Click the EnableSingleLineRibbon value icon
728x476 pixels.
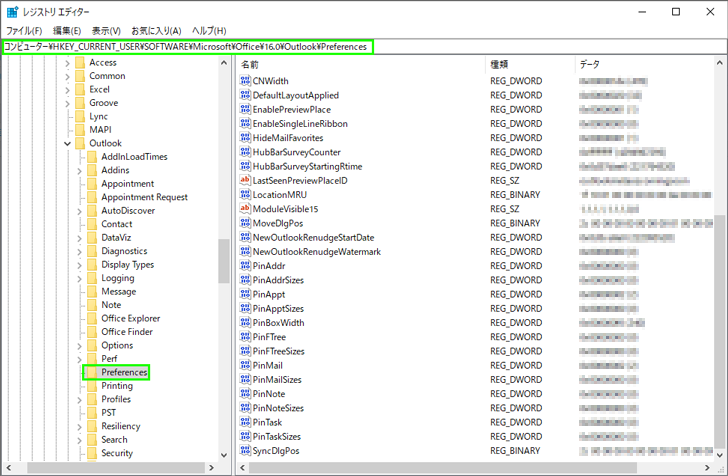point(245,123)
